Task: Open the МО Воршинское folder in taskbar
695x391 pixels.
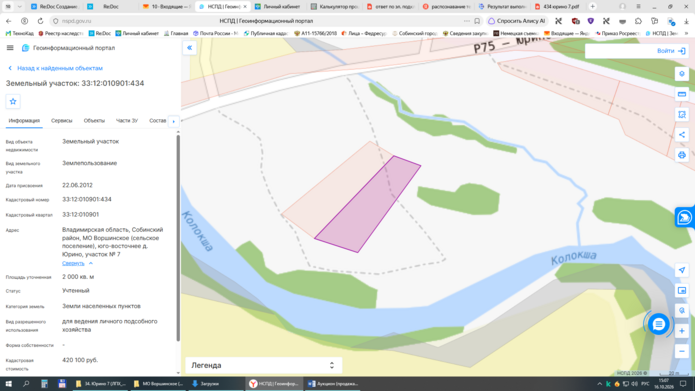Action: [158, 384]
